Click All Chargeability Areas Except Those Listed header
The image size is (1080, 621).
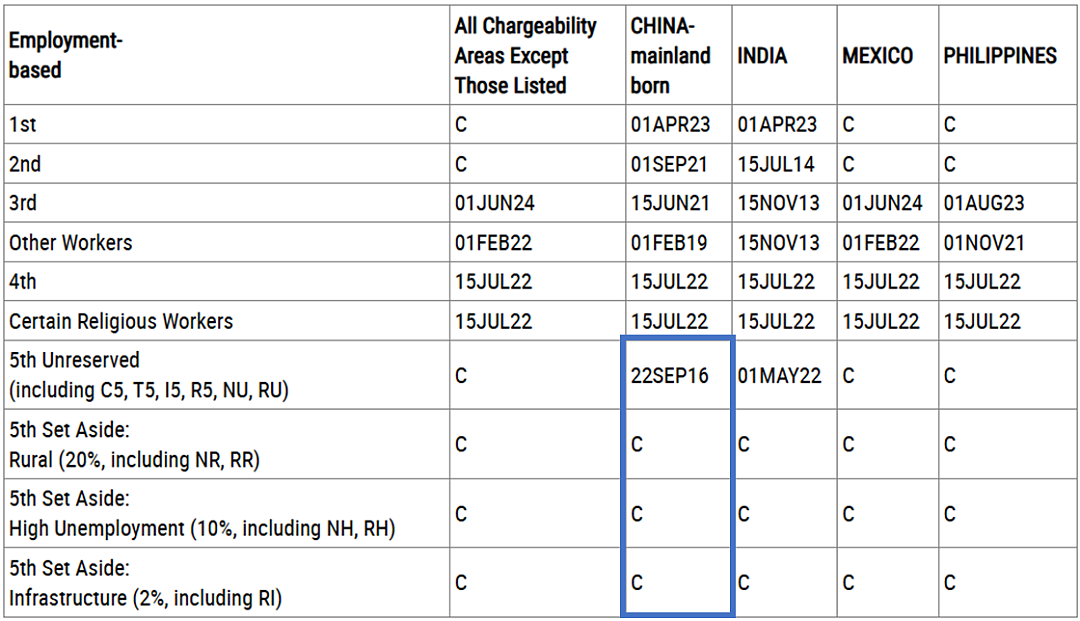click(x=526, y=56)
